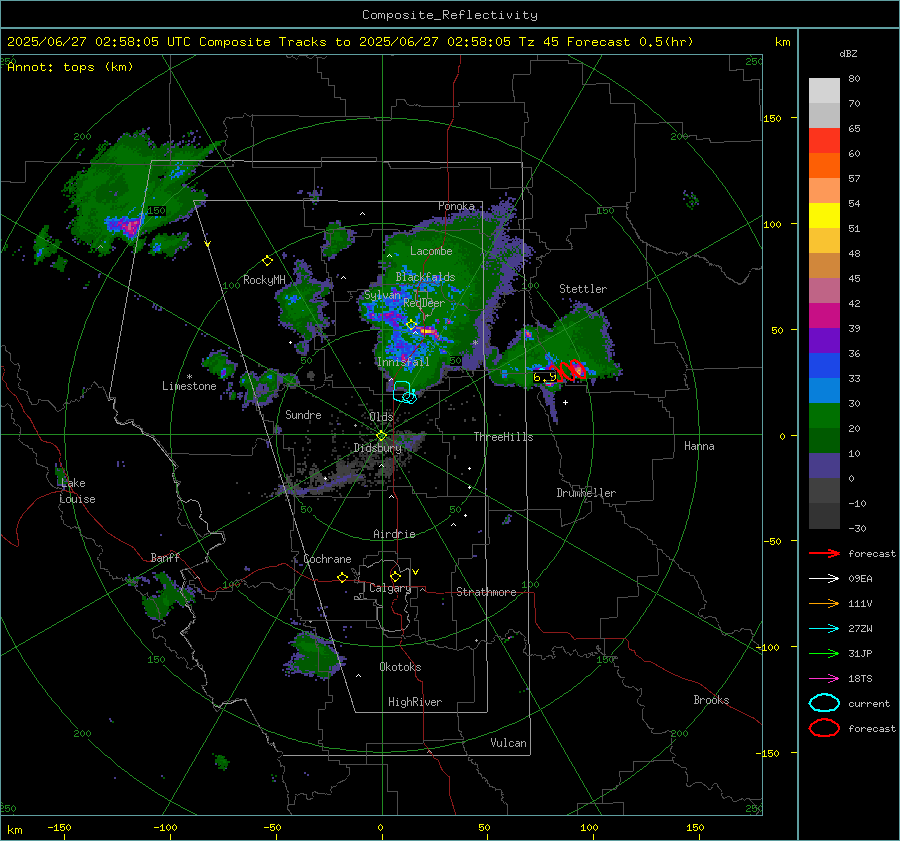This screenshot has width=900, height=841.
Task: Click the Stettler city label
Action: pos(583,289)
